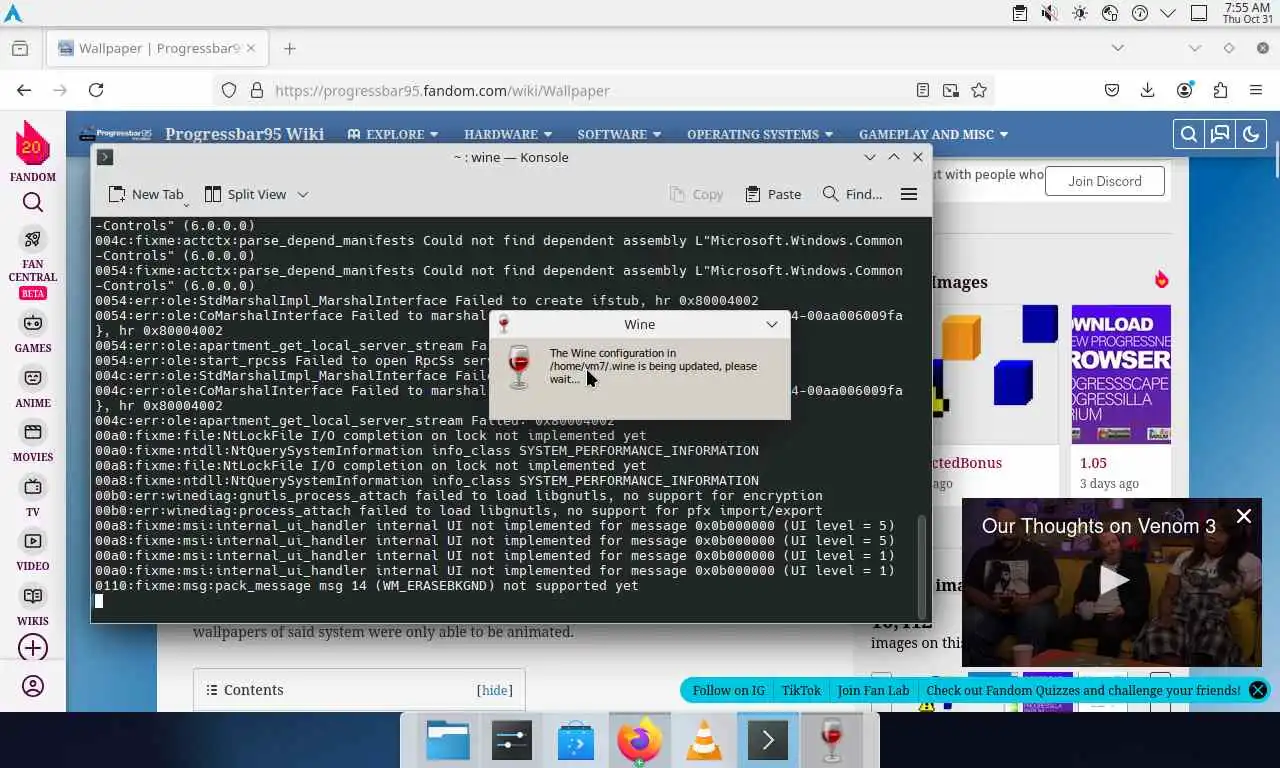Click Split View in Konsole toolbar
1280x768 pixels.
[245, 194]
